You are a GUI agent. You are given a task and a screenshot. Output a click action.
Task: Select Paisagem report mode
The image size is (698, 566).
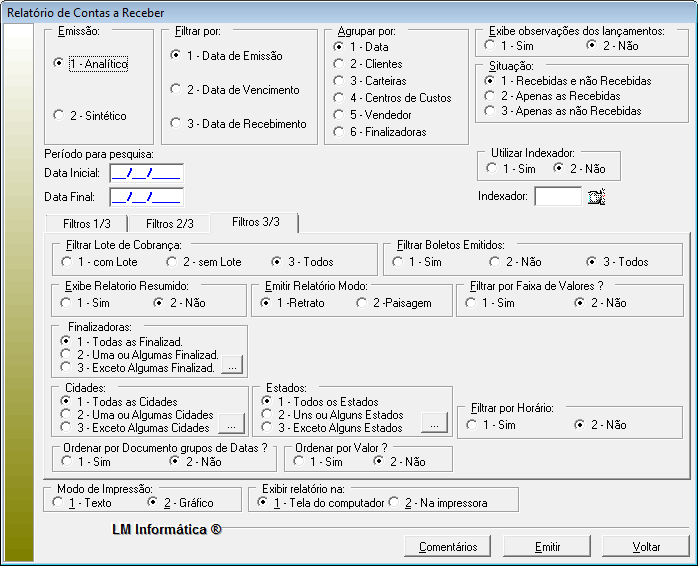coord(363,302)
